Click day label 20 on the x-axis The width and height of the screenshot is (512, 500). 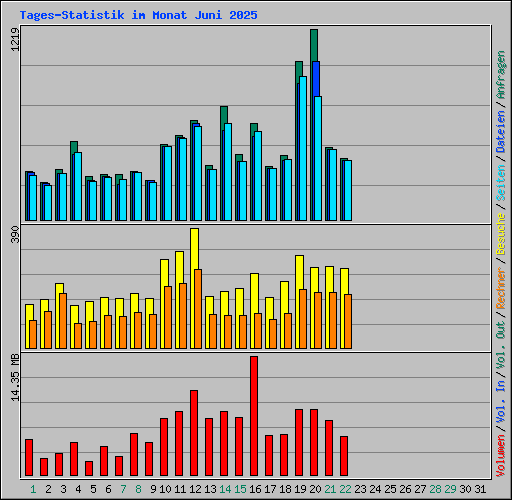tap(315, 489)
